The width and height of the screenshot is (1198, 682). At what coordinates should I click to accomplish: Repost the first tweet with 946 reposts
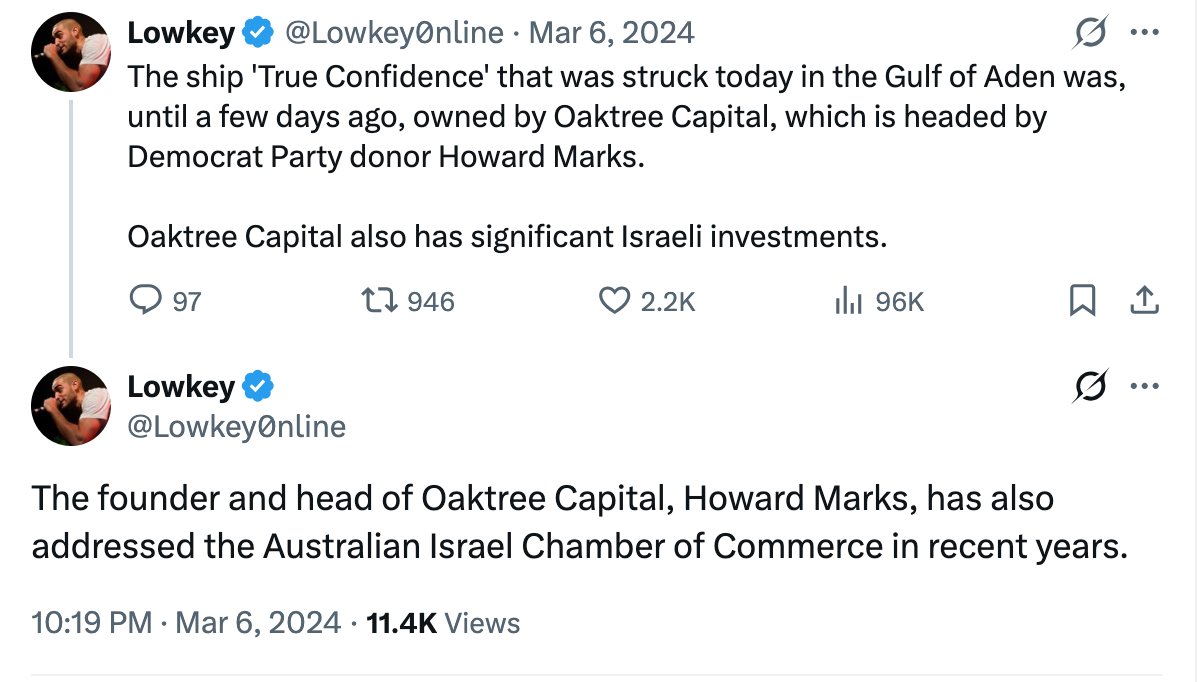379,300
